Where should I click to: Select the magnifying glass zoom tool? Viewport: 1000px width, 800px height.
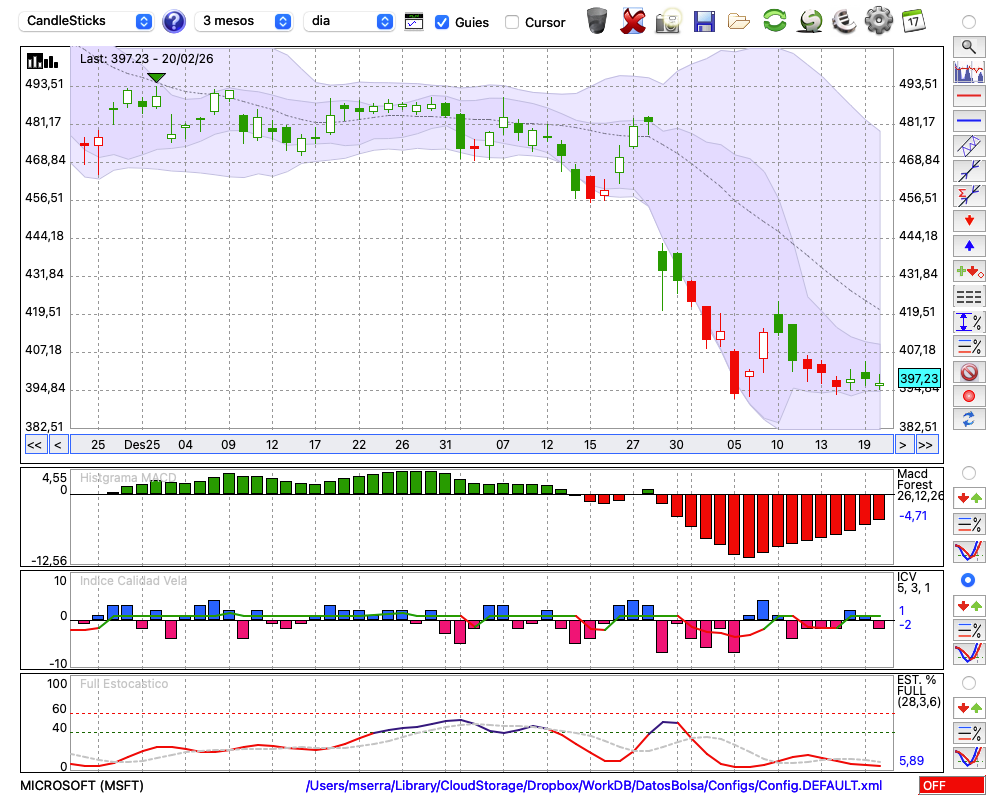[x=968, y=46]
